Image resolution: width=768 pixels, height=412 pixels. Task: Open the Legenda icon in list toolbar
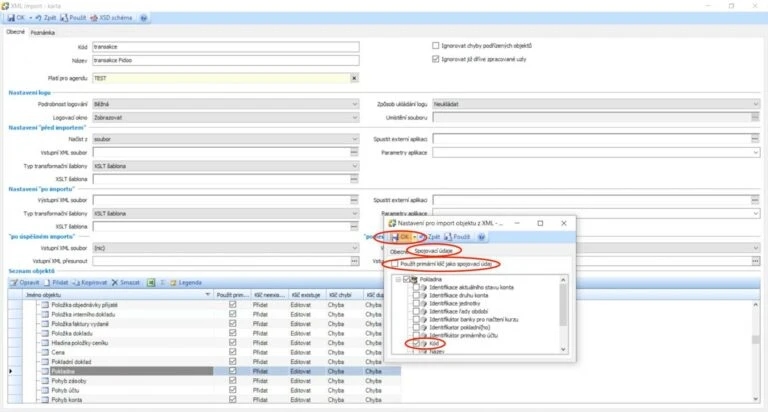(x=173, y=283)
